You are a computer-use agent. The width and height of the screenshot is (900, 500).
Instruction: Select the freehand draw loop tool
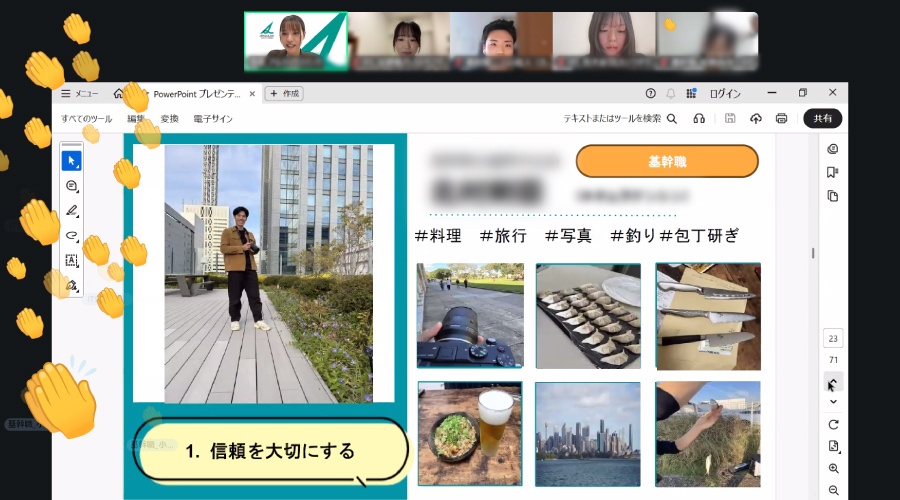[71, 235]
